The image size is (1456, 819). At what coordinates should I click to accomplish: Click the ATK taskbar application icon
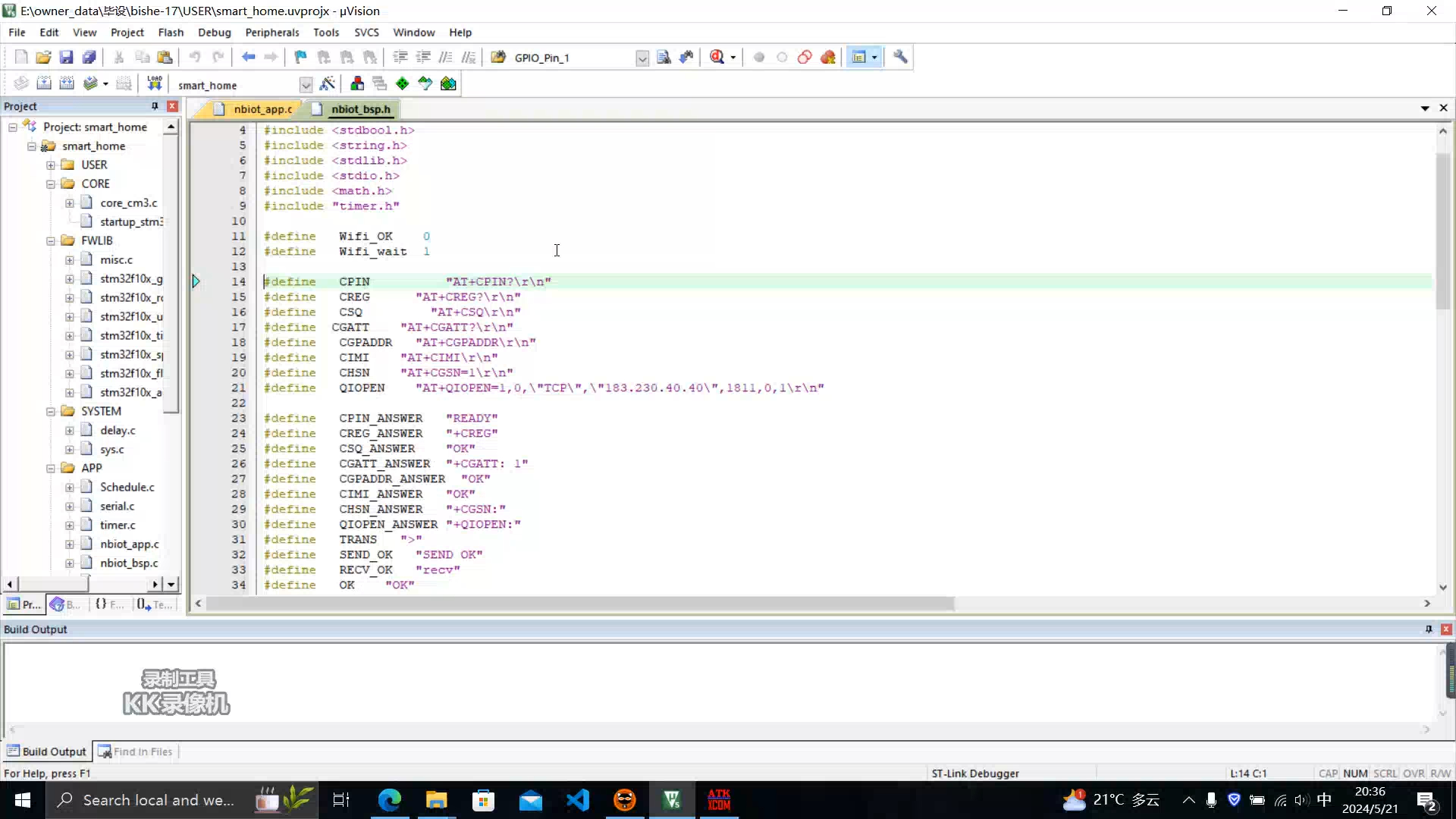pos(720,799)
